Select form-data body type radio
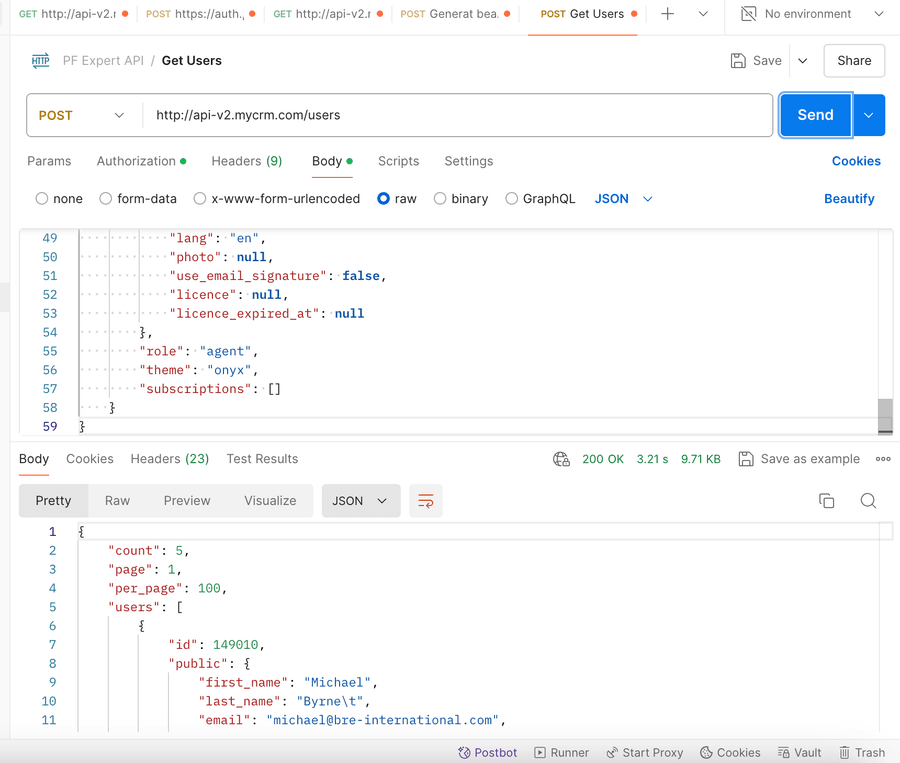Image resolution: width=900 pixels, height=763 pixels. 106,199
